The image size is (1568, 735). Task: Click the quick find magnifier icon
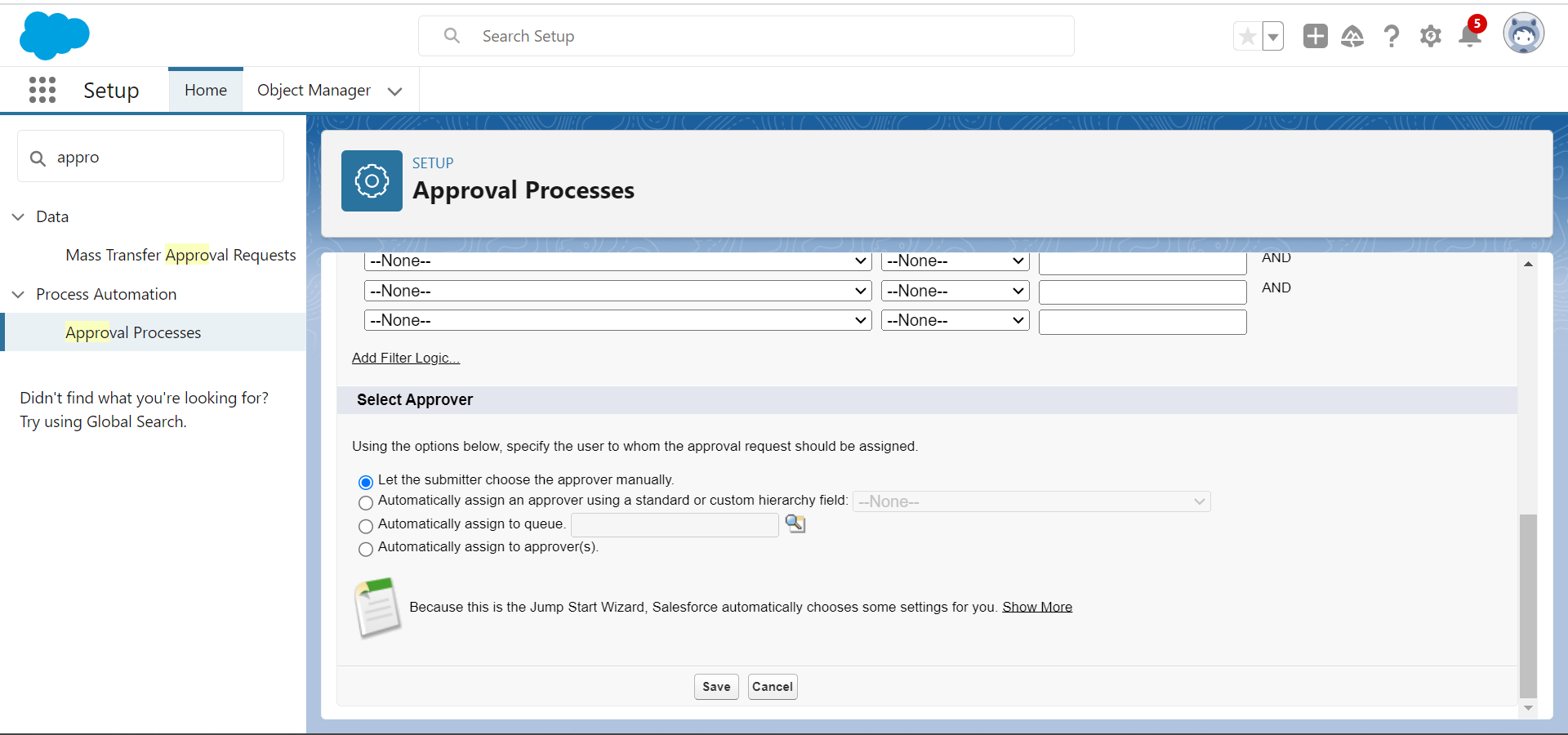point(38,158)
